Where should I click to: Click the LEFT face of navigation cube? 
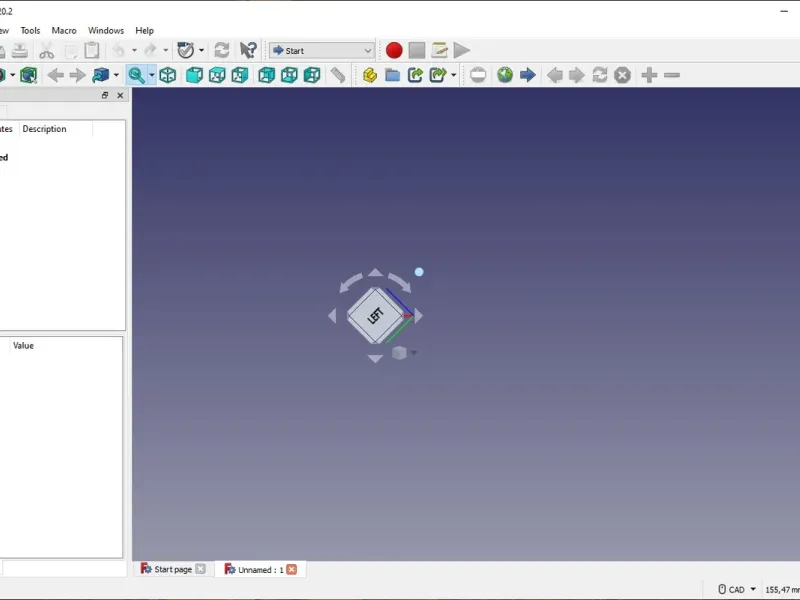pyautogui.click(x=376, y=316)
